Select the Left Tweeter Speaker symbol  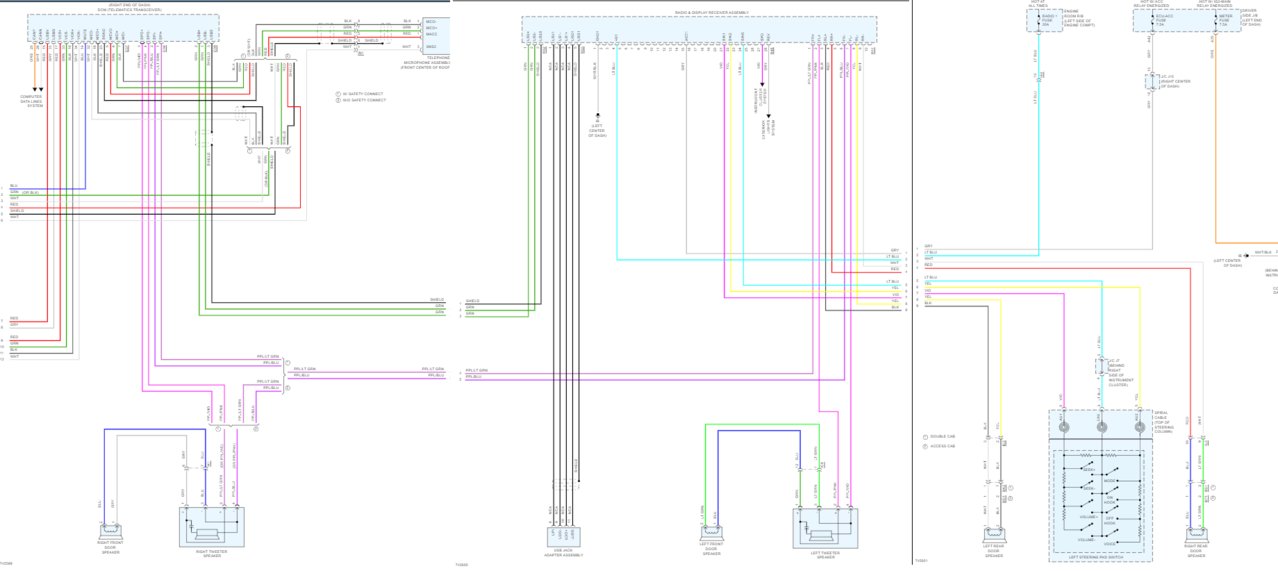[826, 527]
